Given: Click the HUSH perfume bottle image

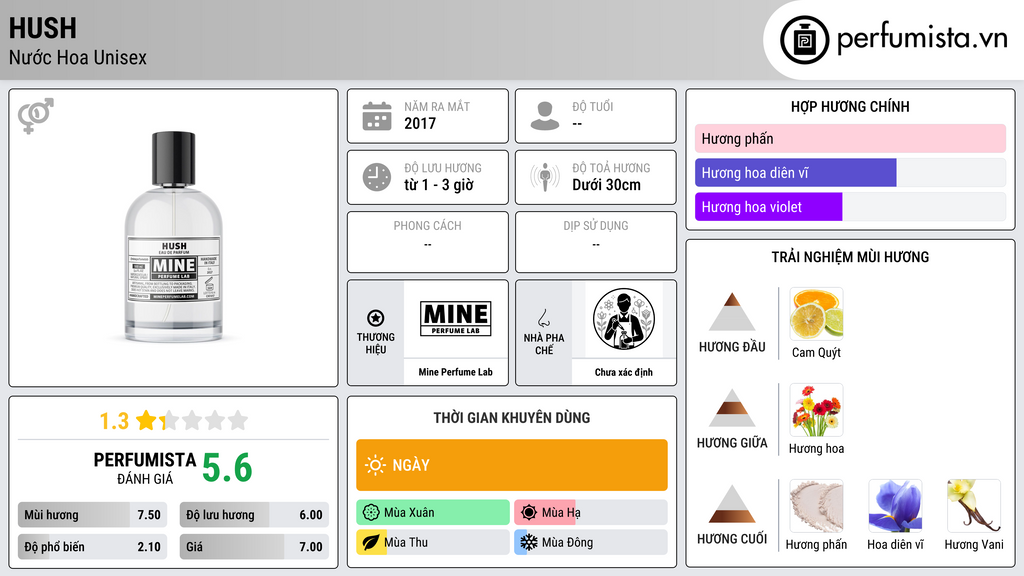Looking at the screenshot, I should point(174,236).
